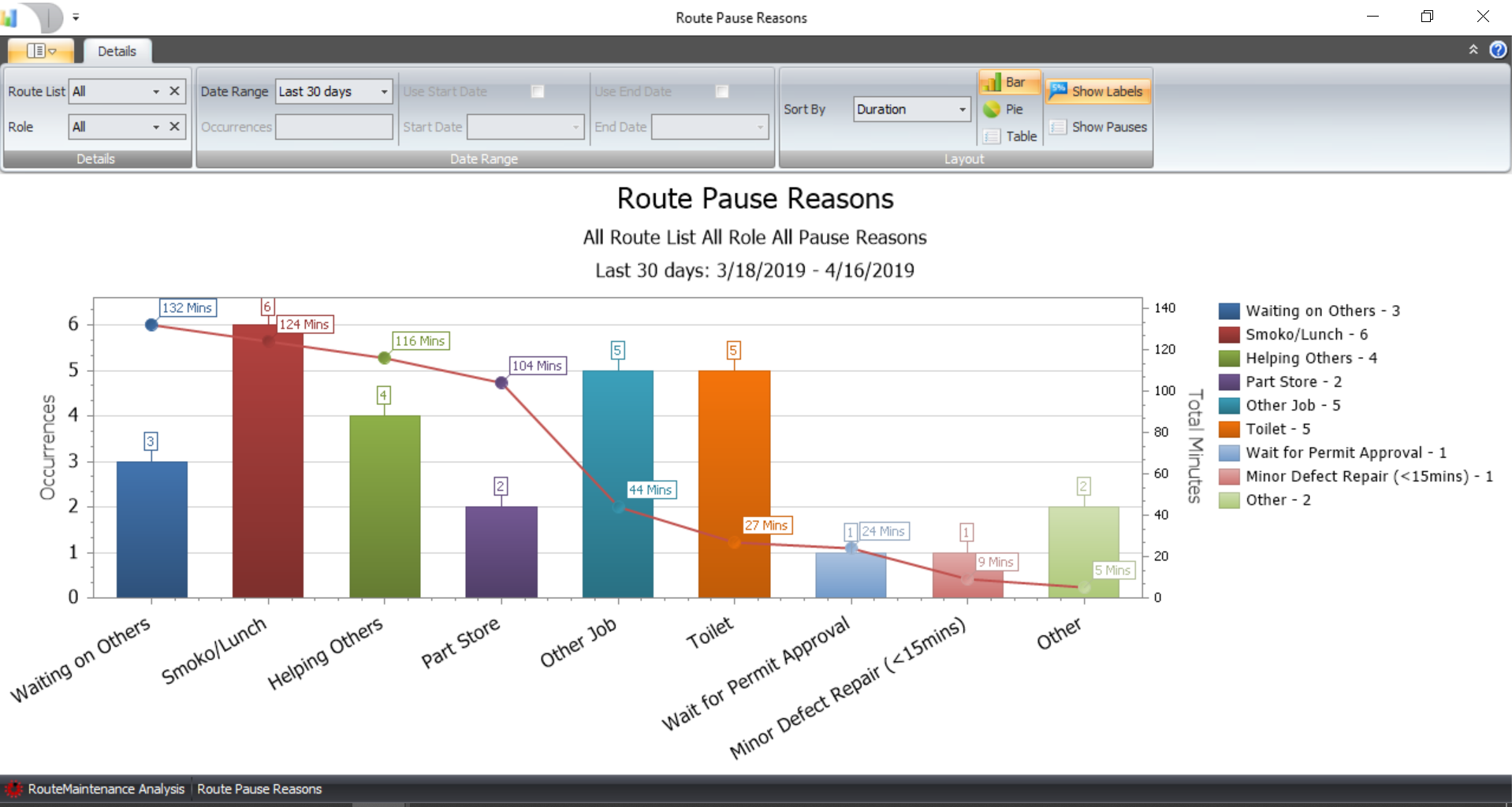Open the Sort By Duration dropdown
This screenshot has width=1512, height=807.
[x=963, y=110]
